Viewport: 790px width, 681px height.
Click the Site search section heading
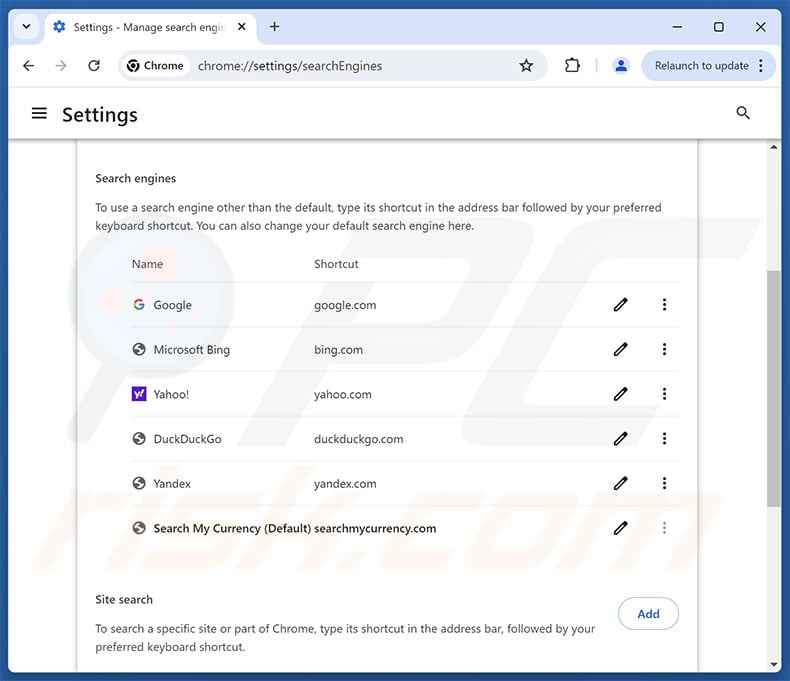click(x=124, y=599)
